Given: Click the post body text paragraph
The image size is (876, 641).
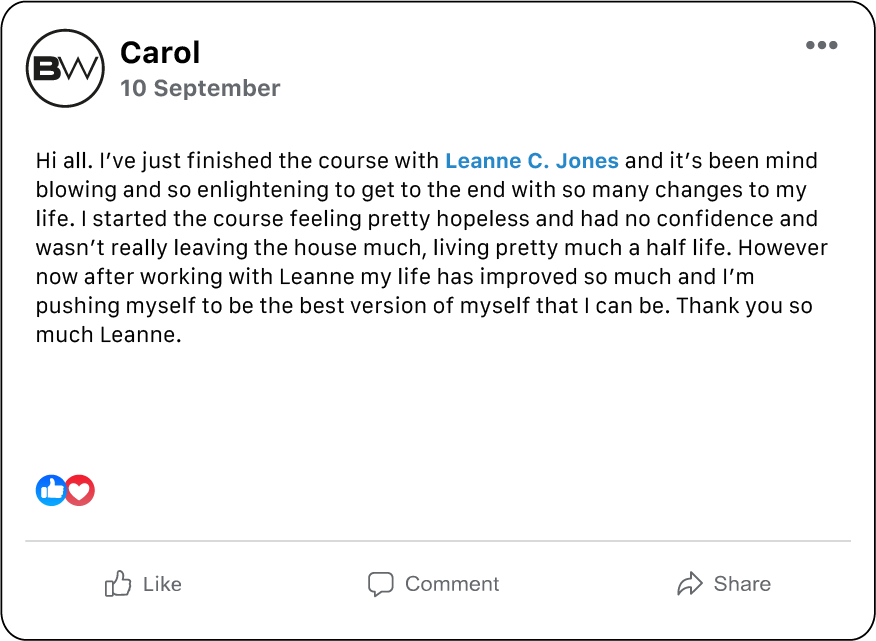Looking at the screenshot, I should pyautogui.click(x=430, y=248).
